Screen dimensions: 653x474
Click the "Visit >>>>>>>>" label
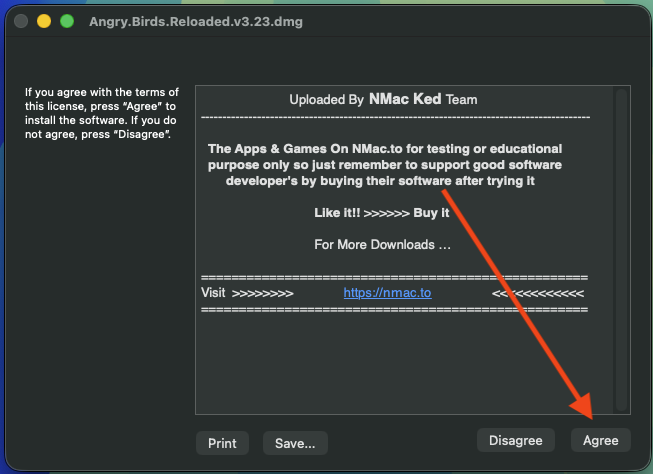tap(247, 293)
